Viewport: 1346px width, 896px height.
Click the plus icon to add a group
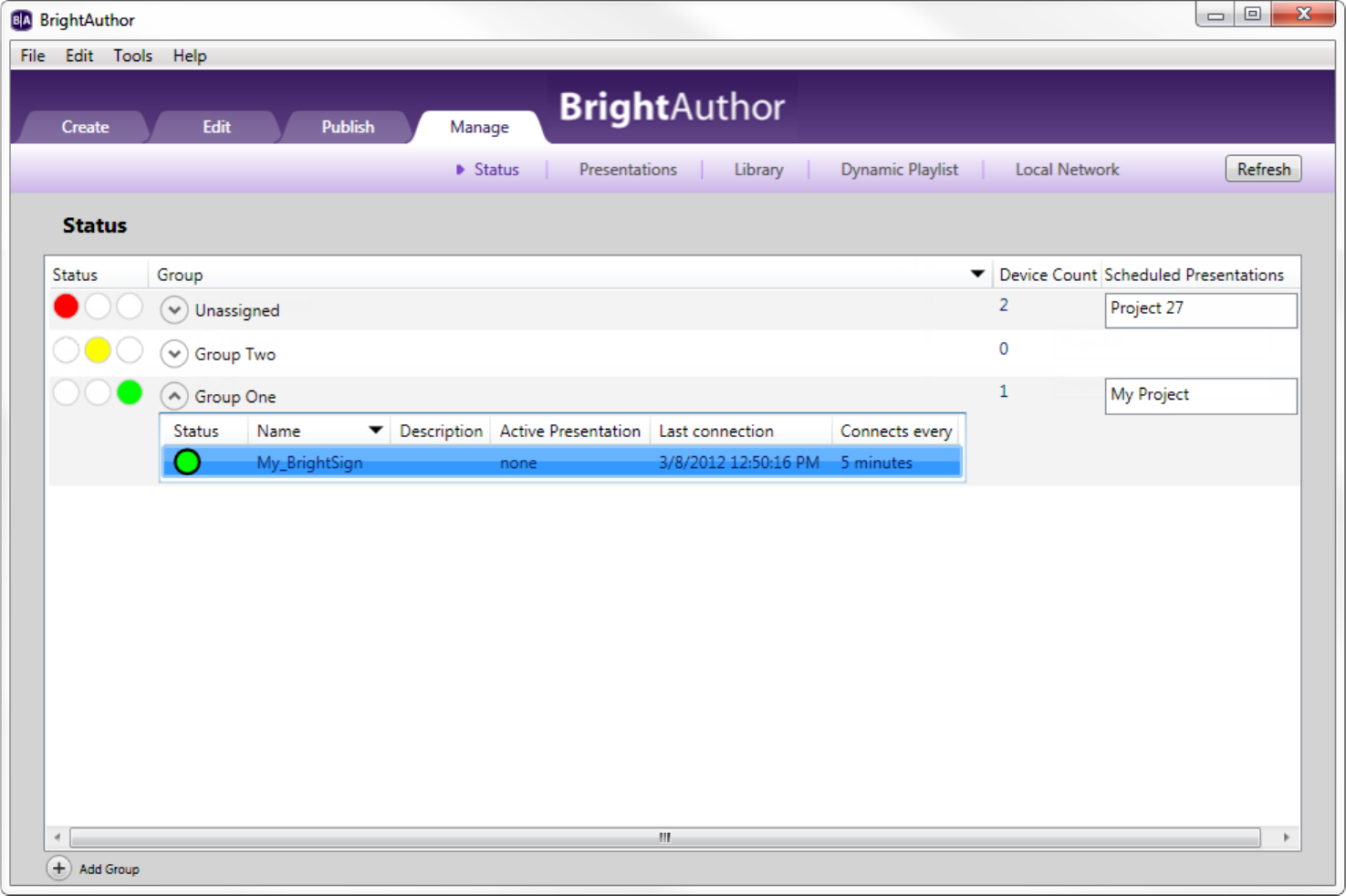click(58, 869)
